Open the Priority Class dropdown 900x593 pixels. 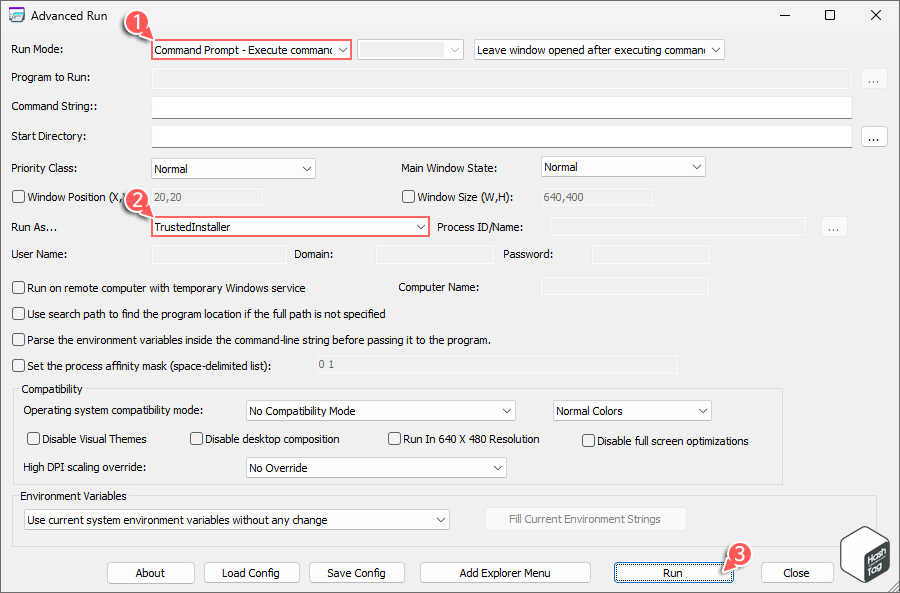tap(233, 169)
